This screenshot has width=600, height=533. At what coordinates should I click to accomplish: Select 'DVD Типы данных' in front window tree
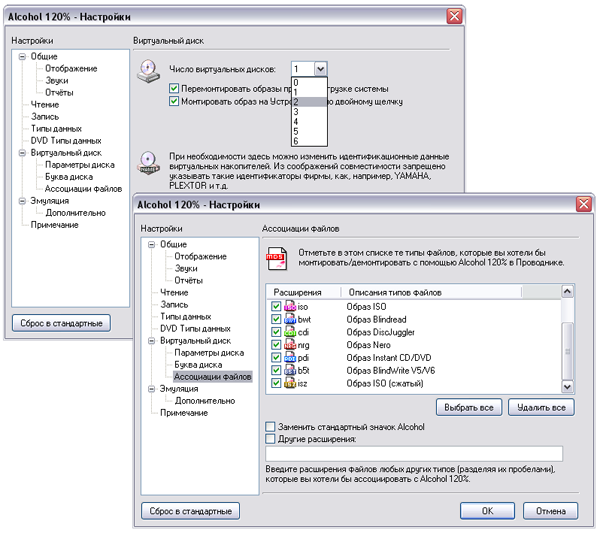[195, 329]
